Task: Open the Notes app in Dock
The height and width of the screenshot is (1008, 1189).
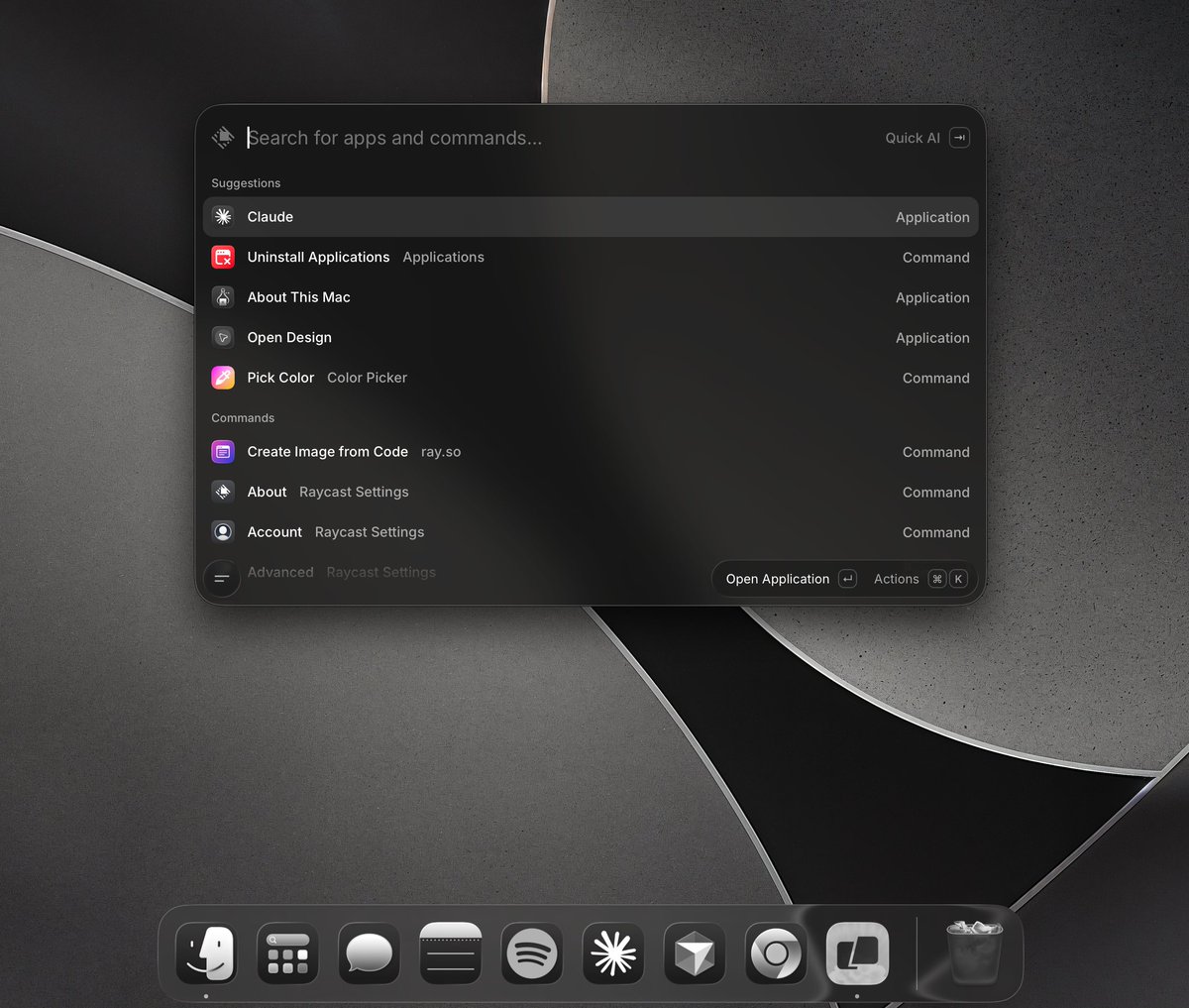Action: tap(450, 953)
